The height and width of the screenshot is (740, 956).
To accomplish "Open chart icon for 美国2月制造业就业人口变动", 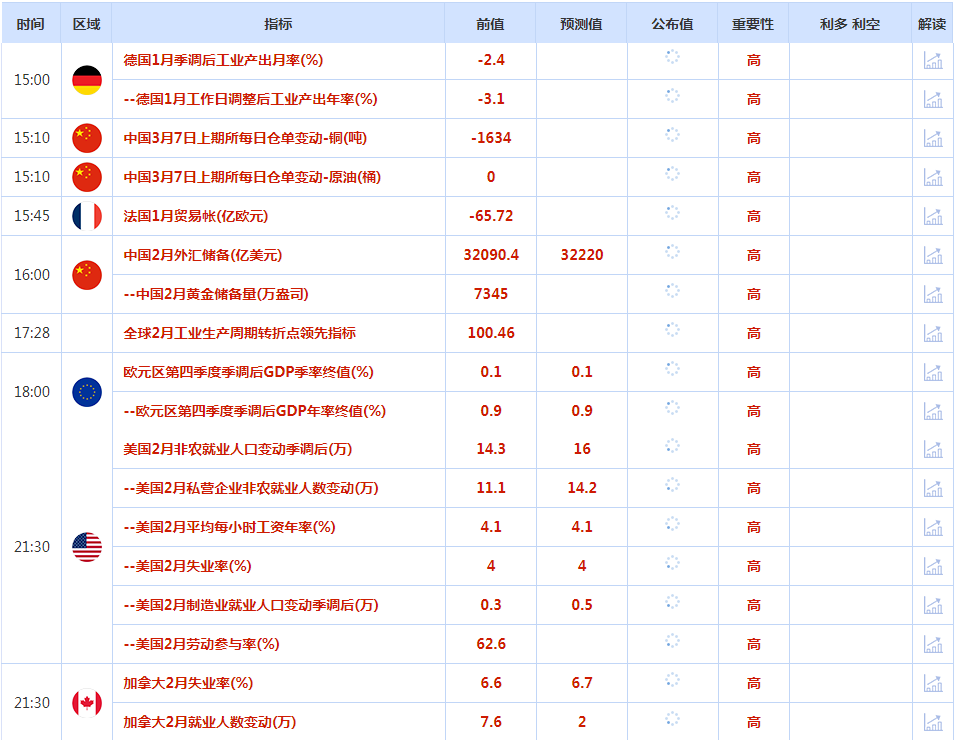I will [933, 605].
